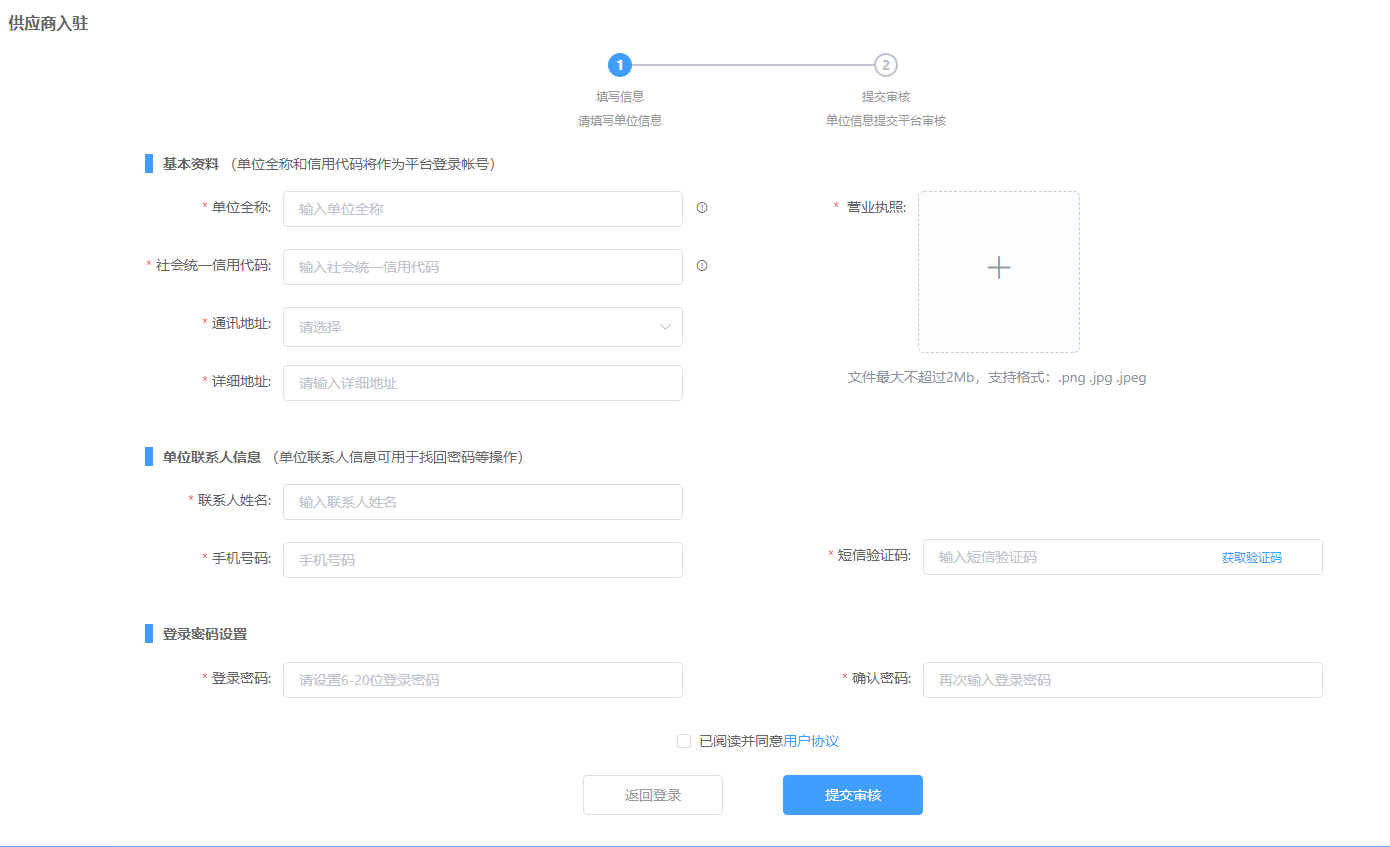Click step description 单位信息提交平台审核
1390x847 pixels.
(x=886, y=120)
